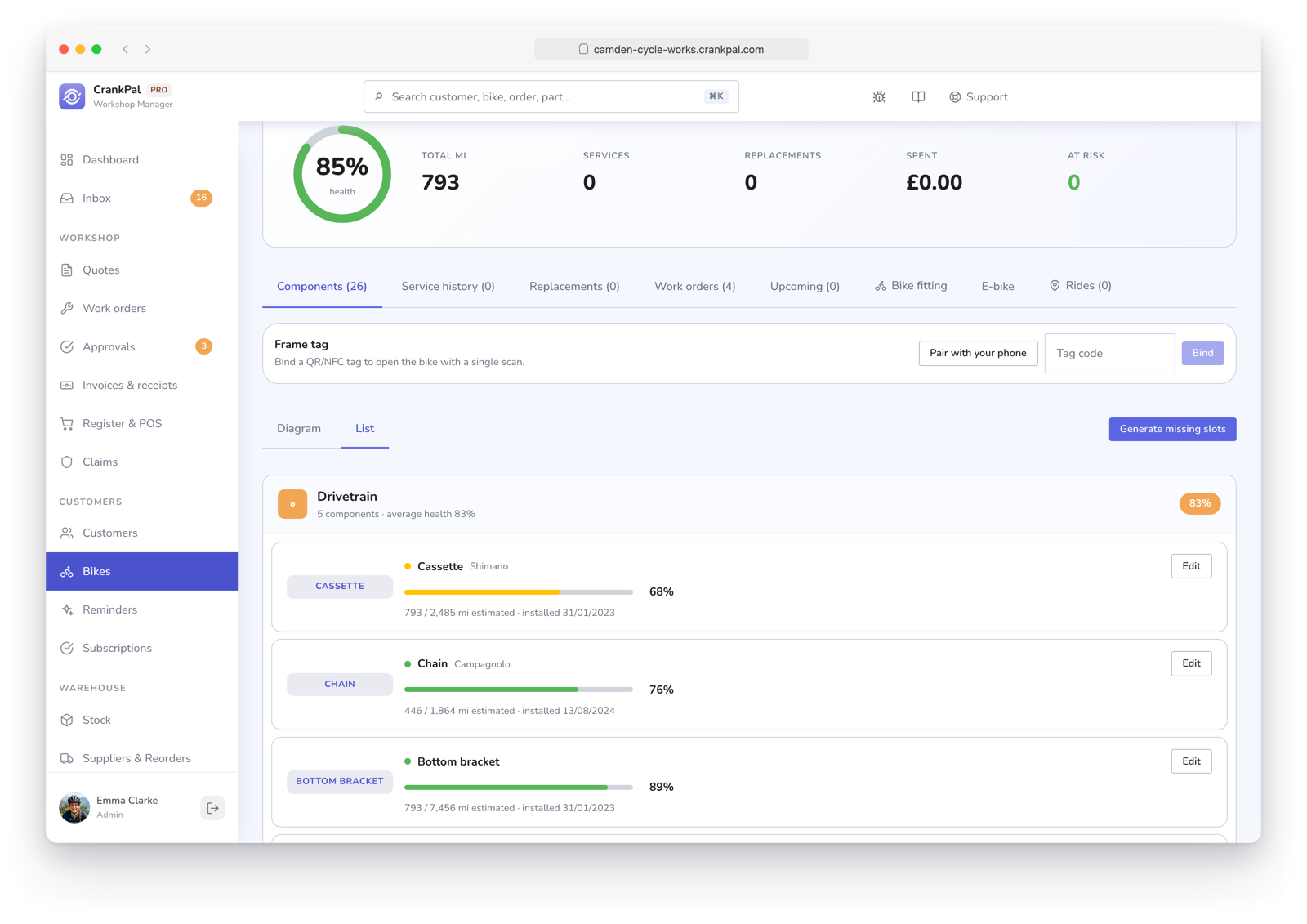This screenshot has width=1307, height=924.
Task: Open Rides (0) tab
Action: pyautogui.click(x=1080, y=286)
